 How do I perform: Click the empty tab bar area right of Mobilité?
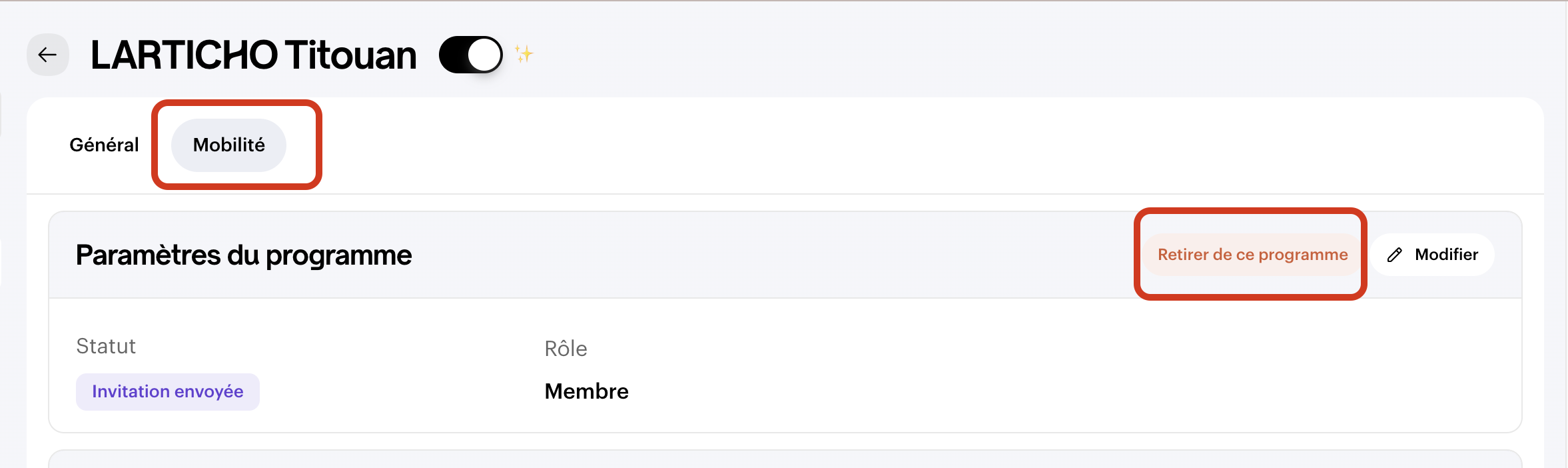tap(933, 145)
